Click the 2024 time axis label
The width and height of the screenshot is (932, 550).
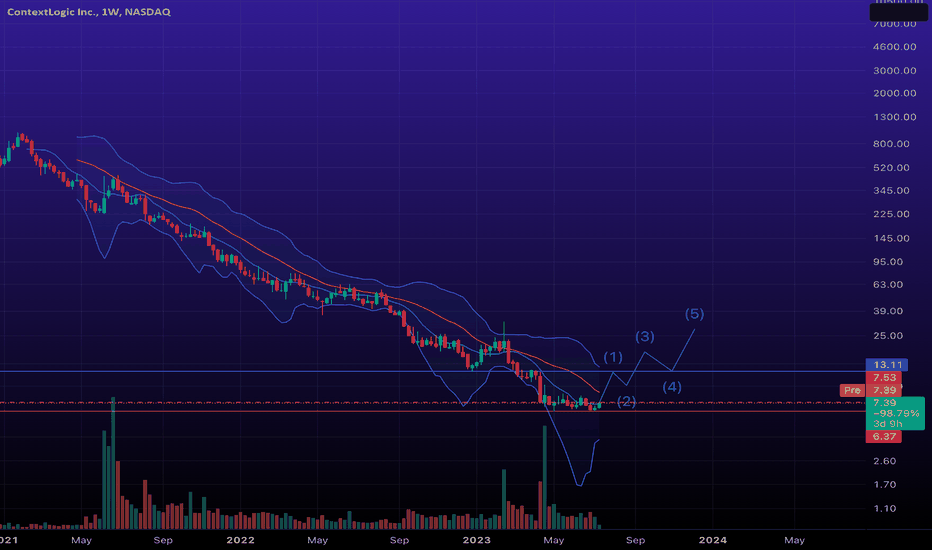(x=712, y=540)
